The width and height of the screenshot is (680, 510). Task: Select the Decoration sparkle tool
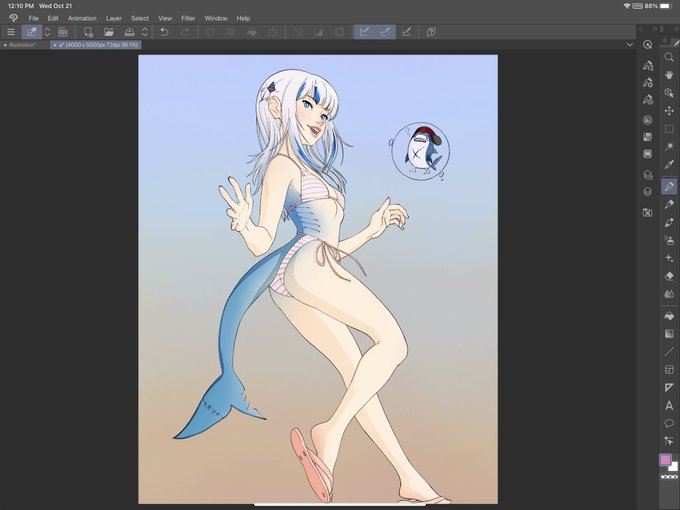[x=669, y=258]
